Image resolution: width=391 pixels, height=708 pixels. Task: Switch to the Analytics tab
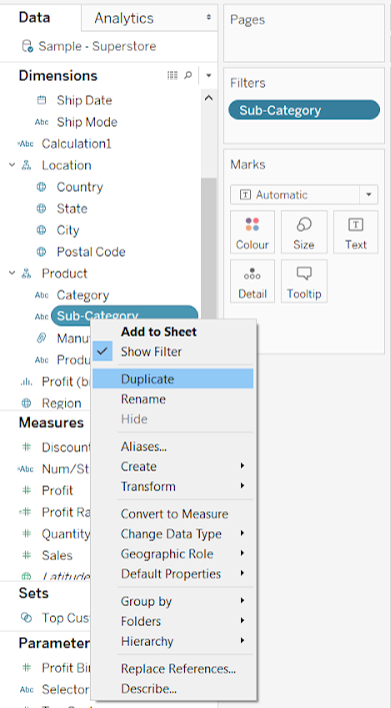(x=124, y=18)
